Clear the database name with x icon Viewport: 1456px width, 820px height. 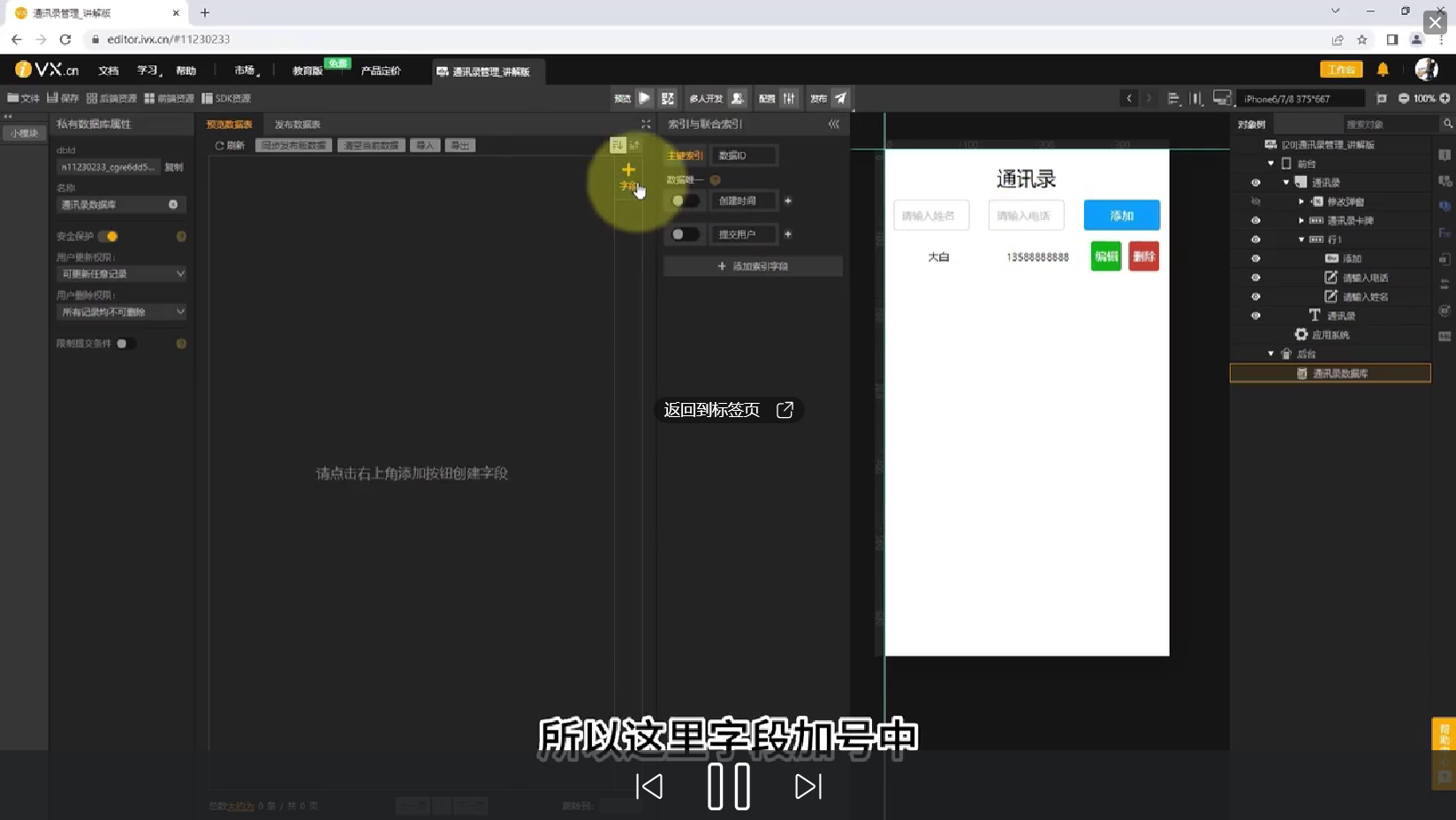pos(173,204)
